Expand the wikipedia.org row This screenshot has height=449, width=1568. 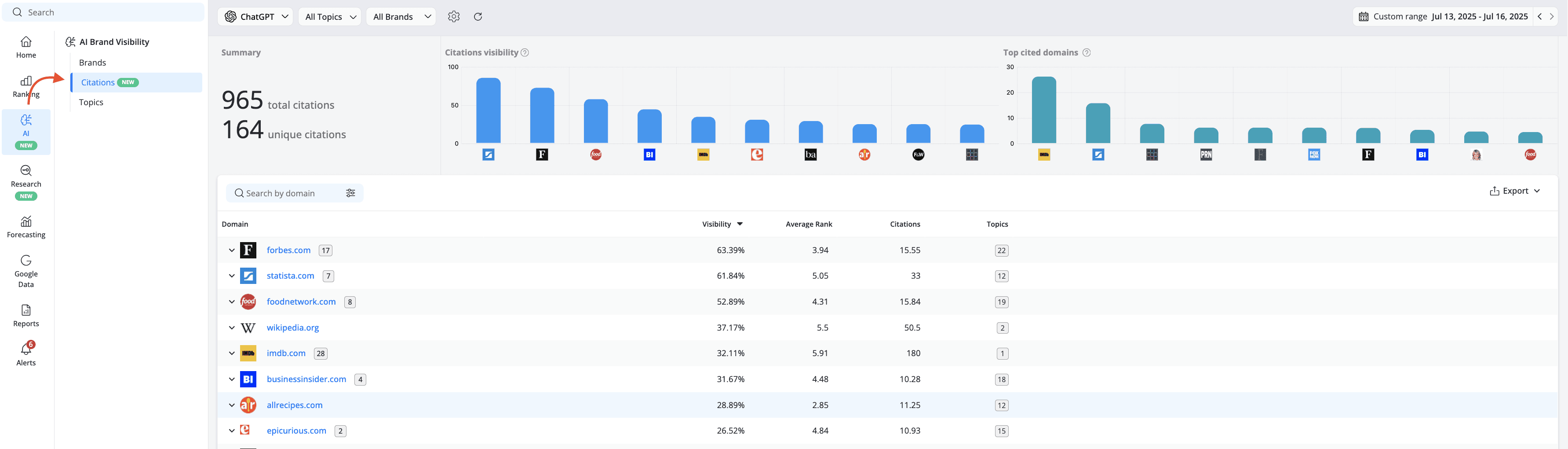coord(232,328)
